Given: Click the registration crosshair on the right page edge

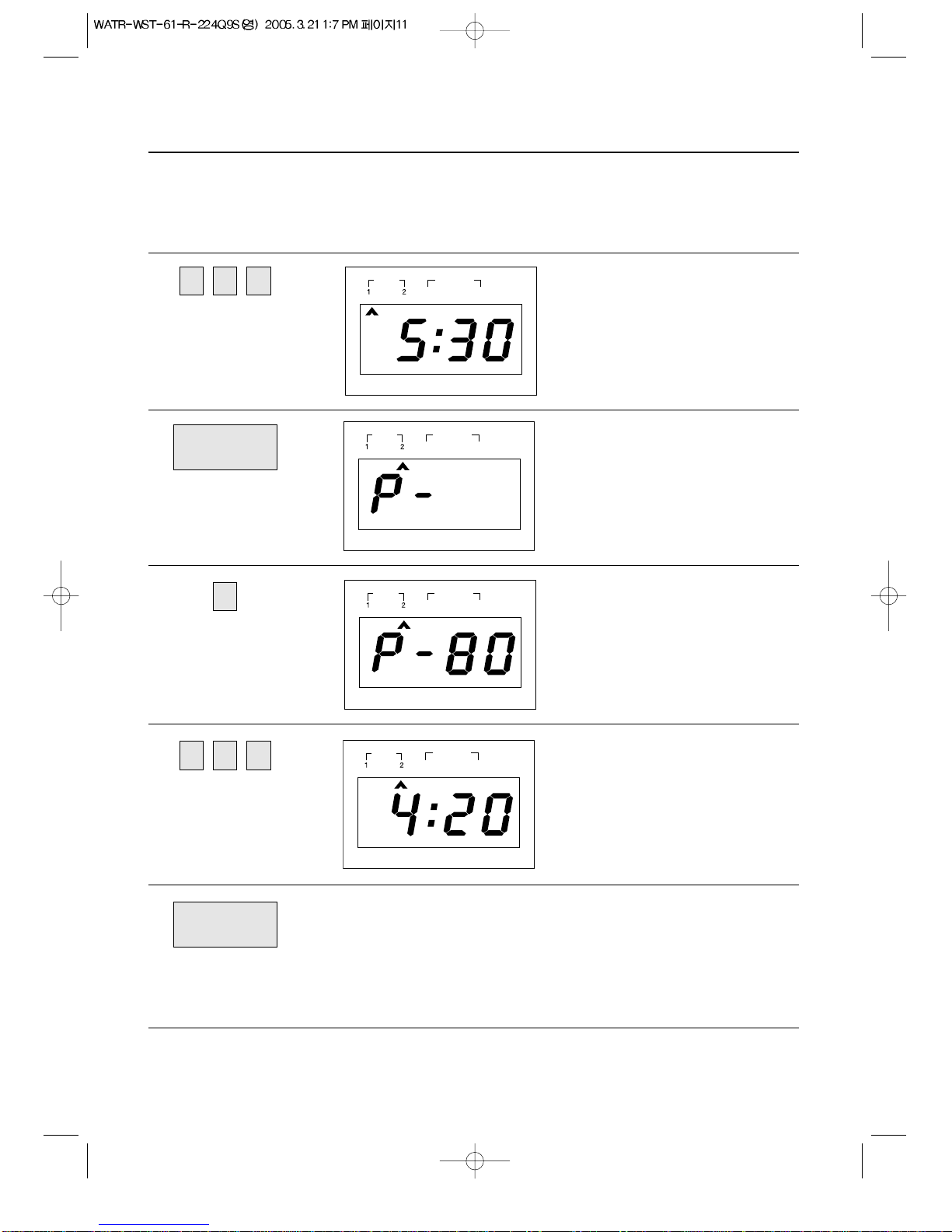Looking at the screenshot, I should (x=889, y=596).
